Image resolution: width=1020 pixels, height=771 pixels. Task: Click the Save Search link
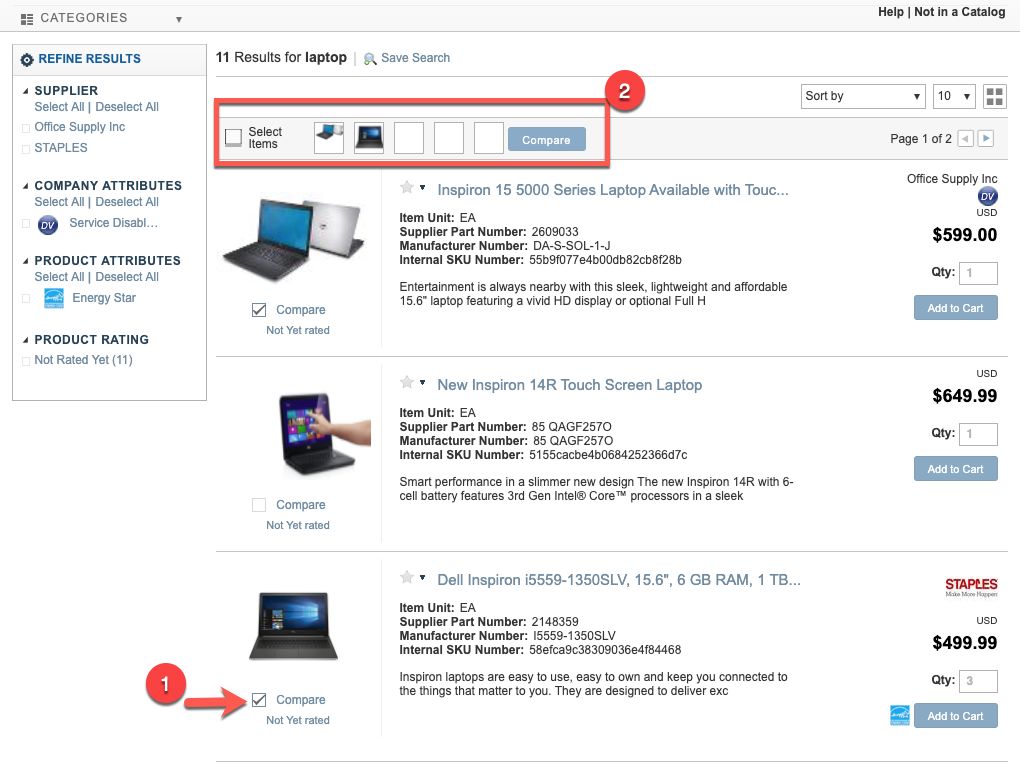[415, 58]
